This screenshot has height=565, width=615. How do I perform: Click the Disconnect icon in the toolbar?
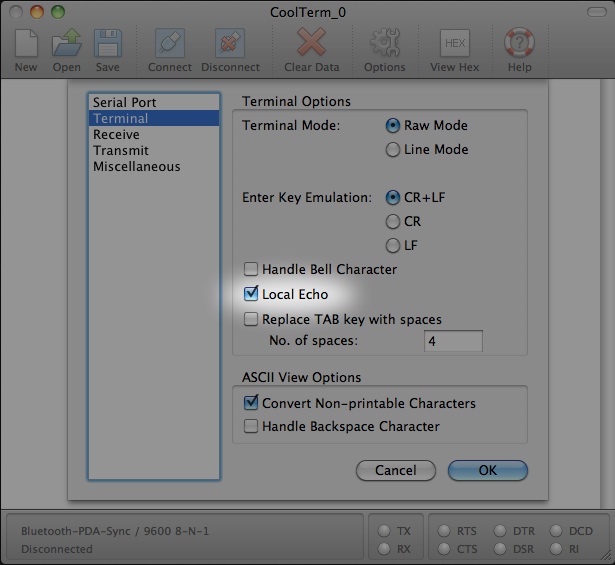[x=230, y=43]
